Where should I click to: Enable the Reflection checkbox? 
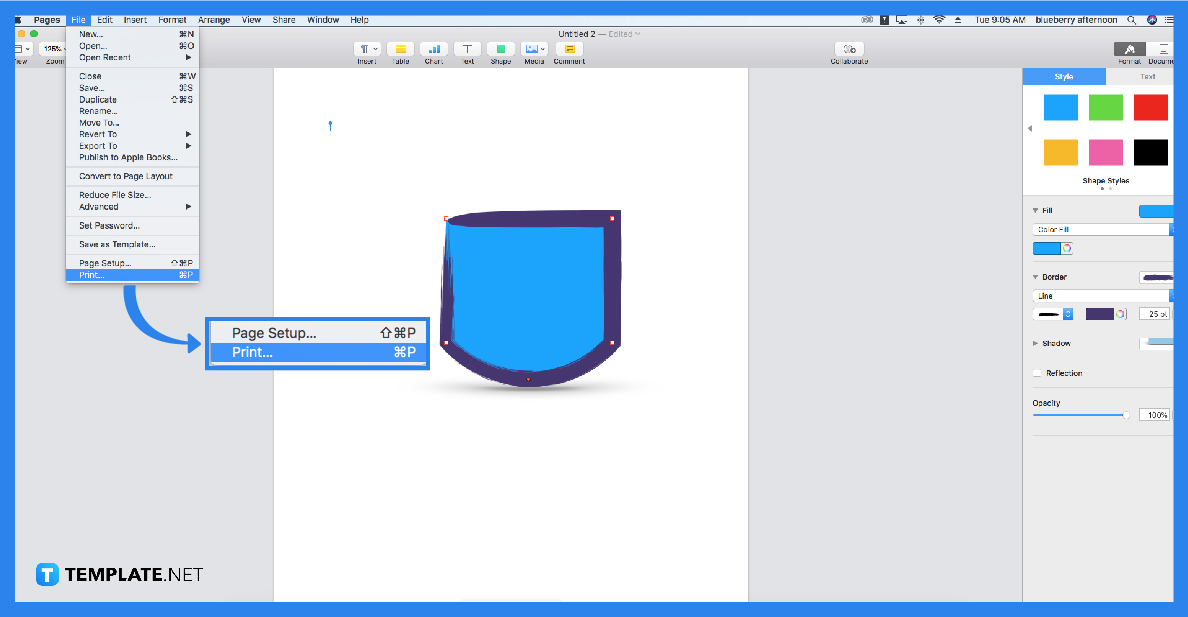click(1038, 371)
